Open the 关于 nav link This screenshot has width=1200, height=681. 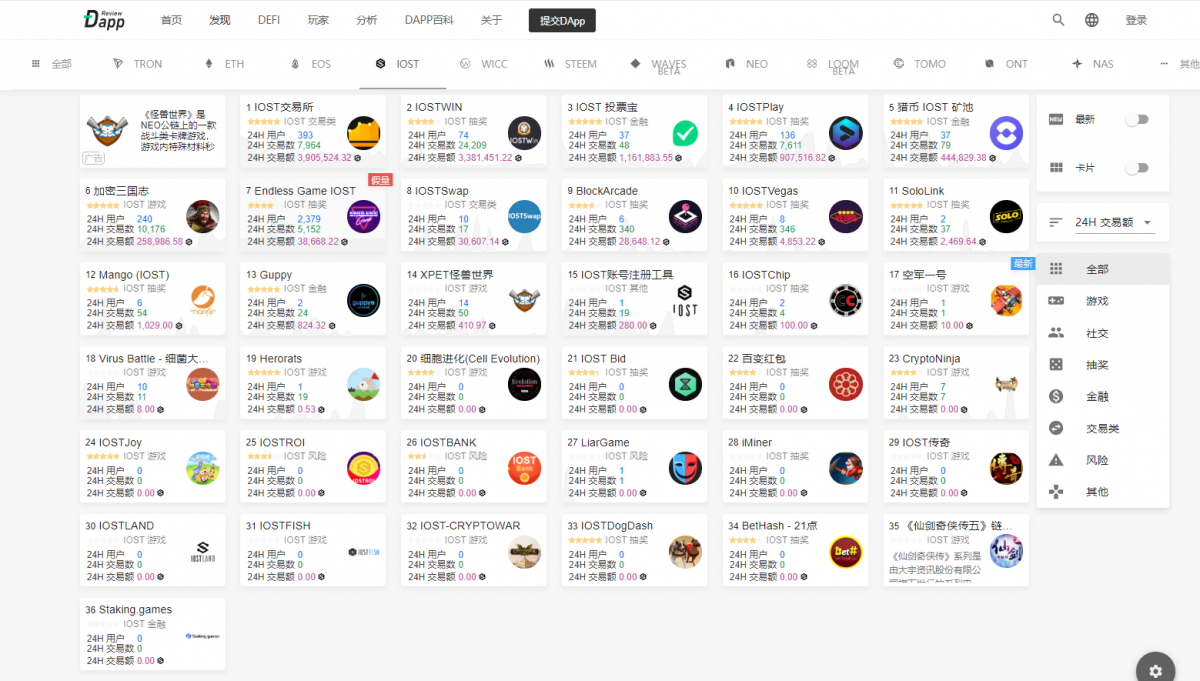coord(491,20)
